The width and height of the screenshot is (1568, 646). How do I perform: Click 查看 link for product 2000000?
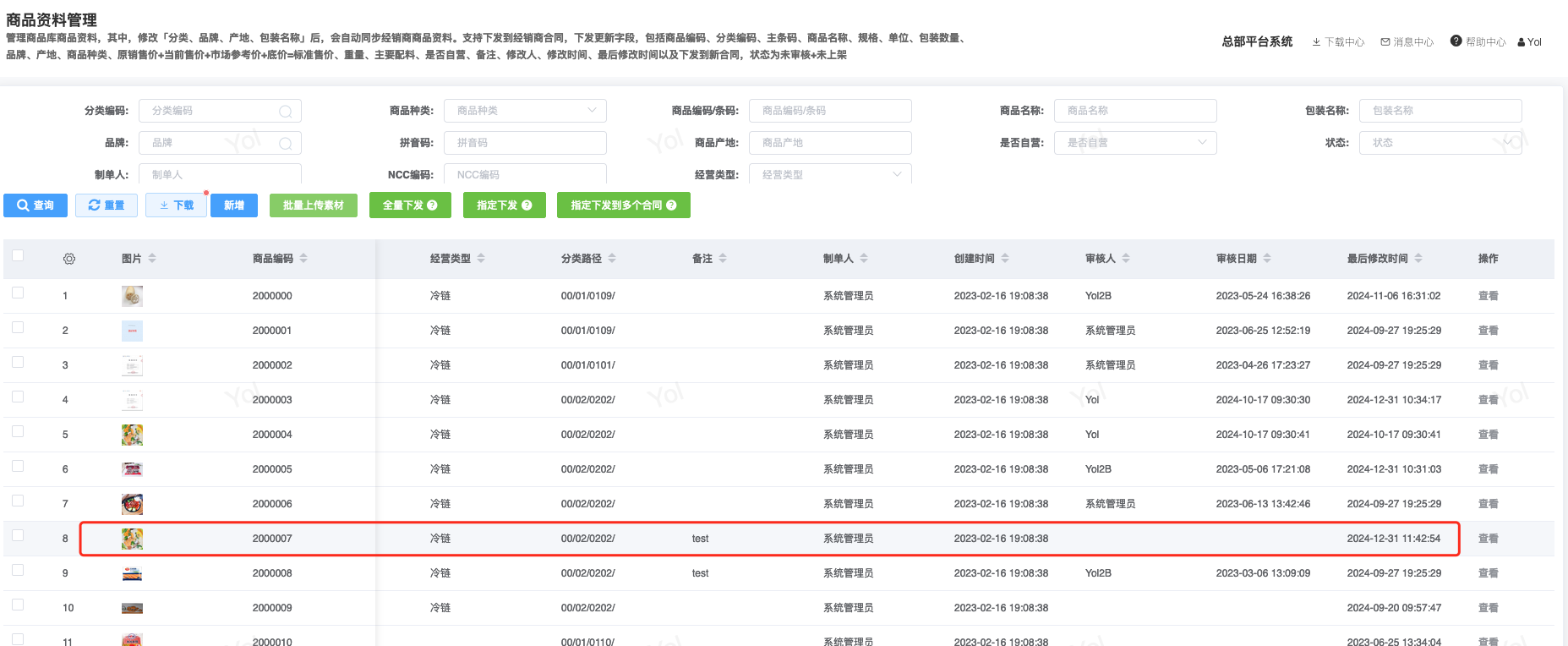click(x=1488, y=296)
